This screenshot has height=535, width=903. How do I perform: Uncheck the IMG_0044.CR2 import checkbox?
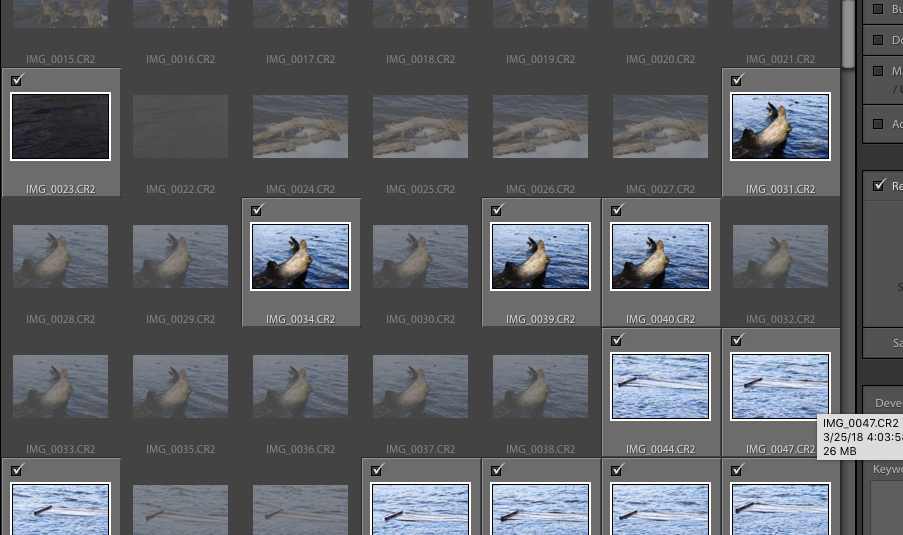[x=617, y=340]
